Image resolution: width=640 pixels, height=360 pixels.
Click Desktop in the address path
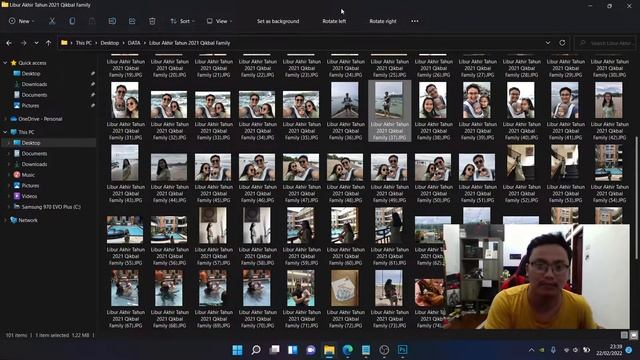coord(110,43)
